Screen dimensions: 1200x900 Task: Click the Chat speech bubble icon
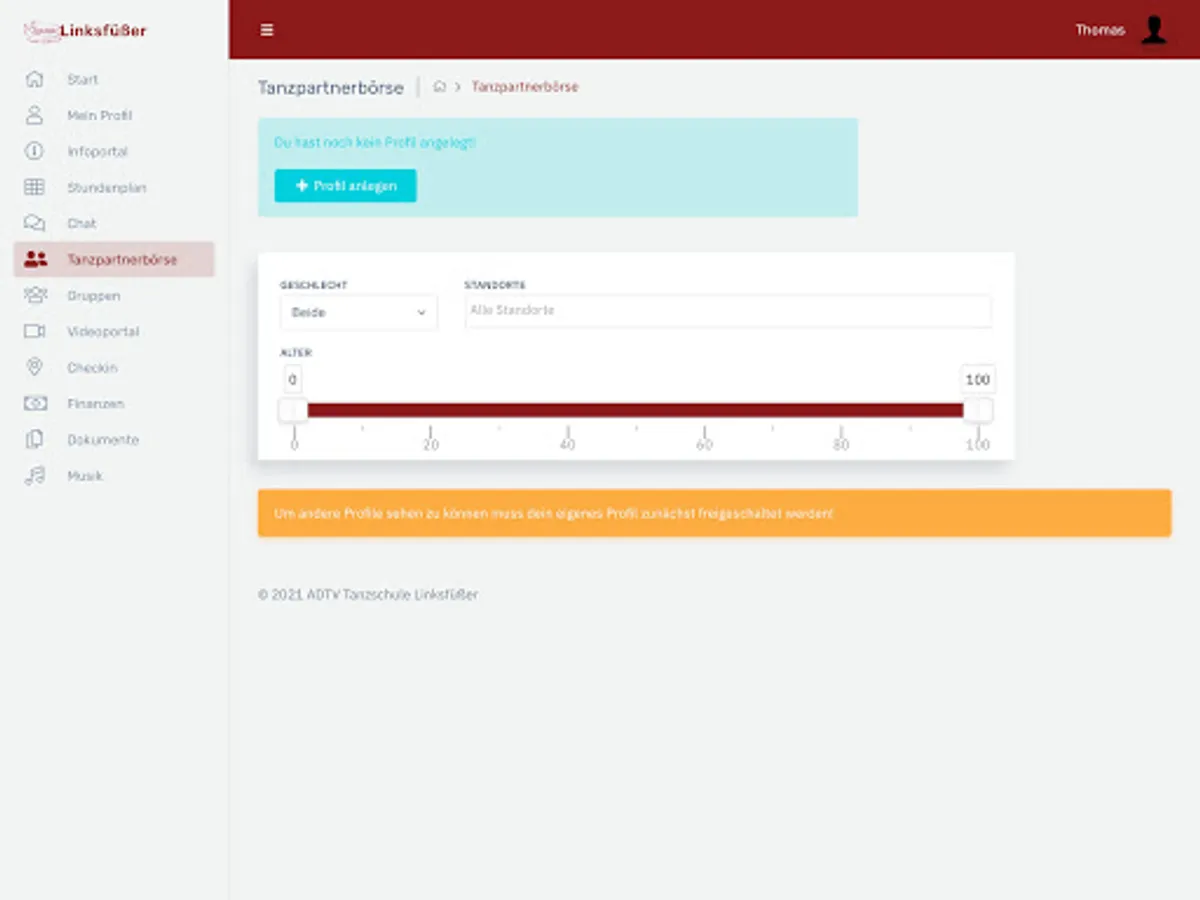click(34, 223)
